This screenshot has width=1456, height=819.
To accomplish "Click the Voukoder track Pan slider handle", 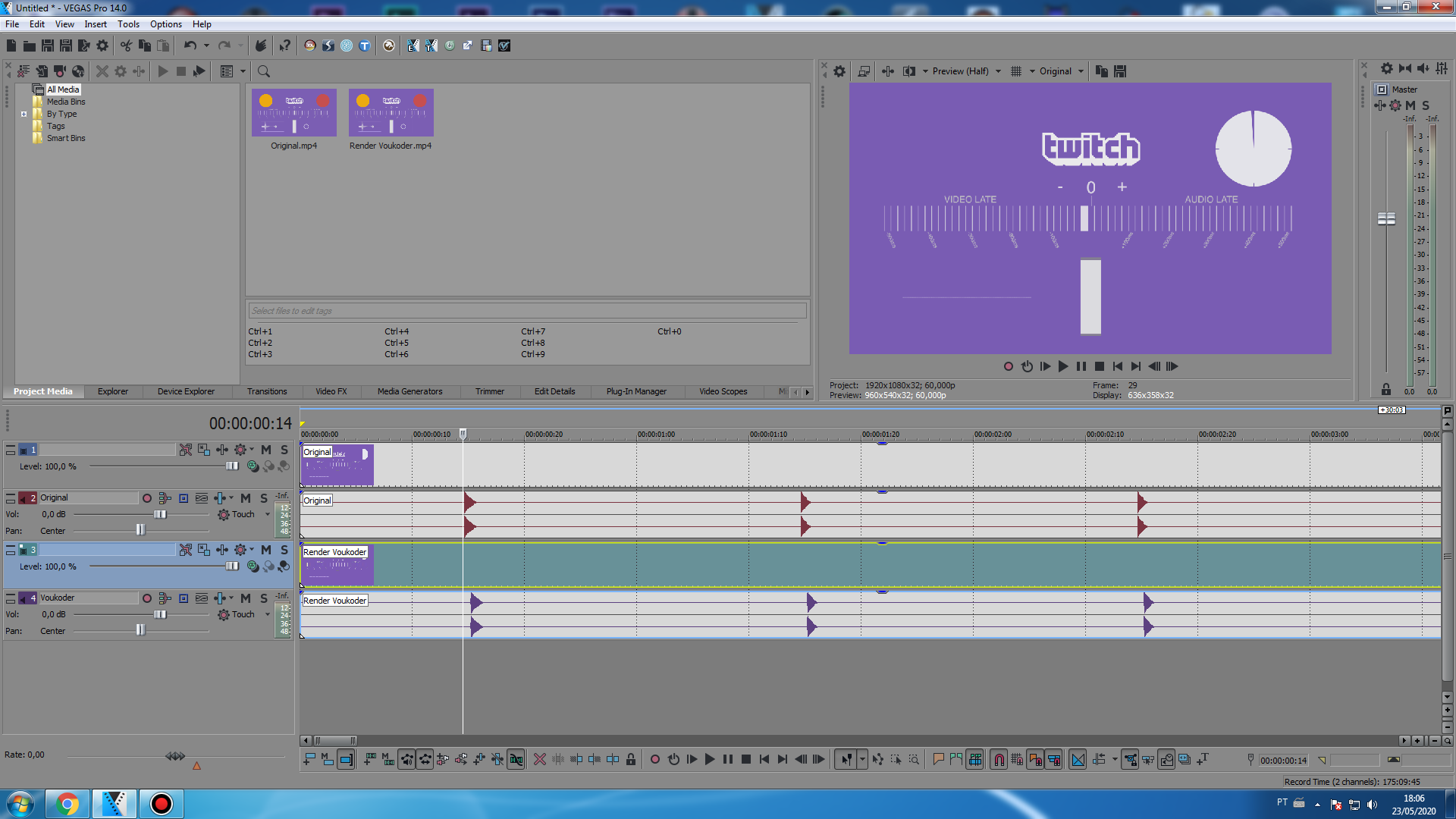I will [x=140, y=630].
